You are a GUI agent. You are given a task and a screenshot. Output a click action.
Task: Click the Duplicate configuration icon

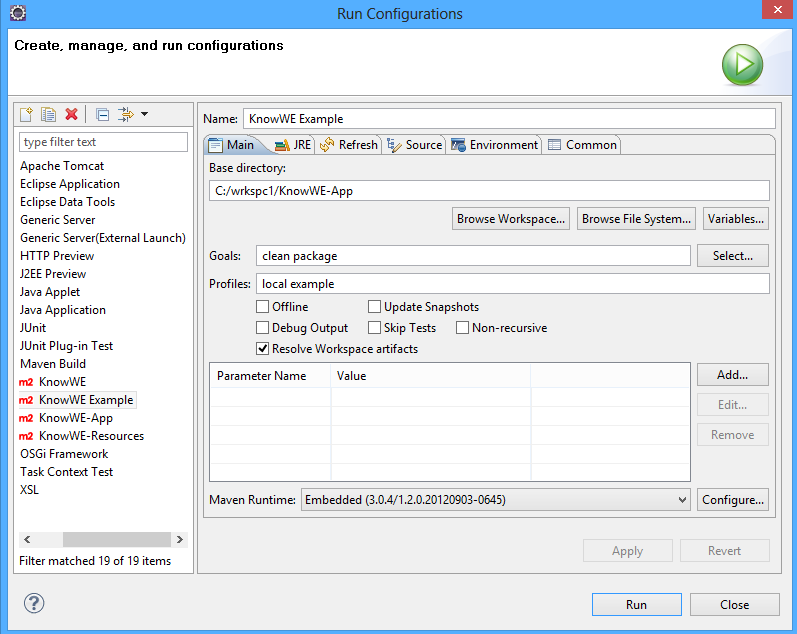(48, 114)
